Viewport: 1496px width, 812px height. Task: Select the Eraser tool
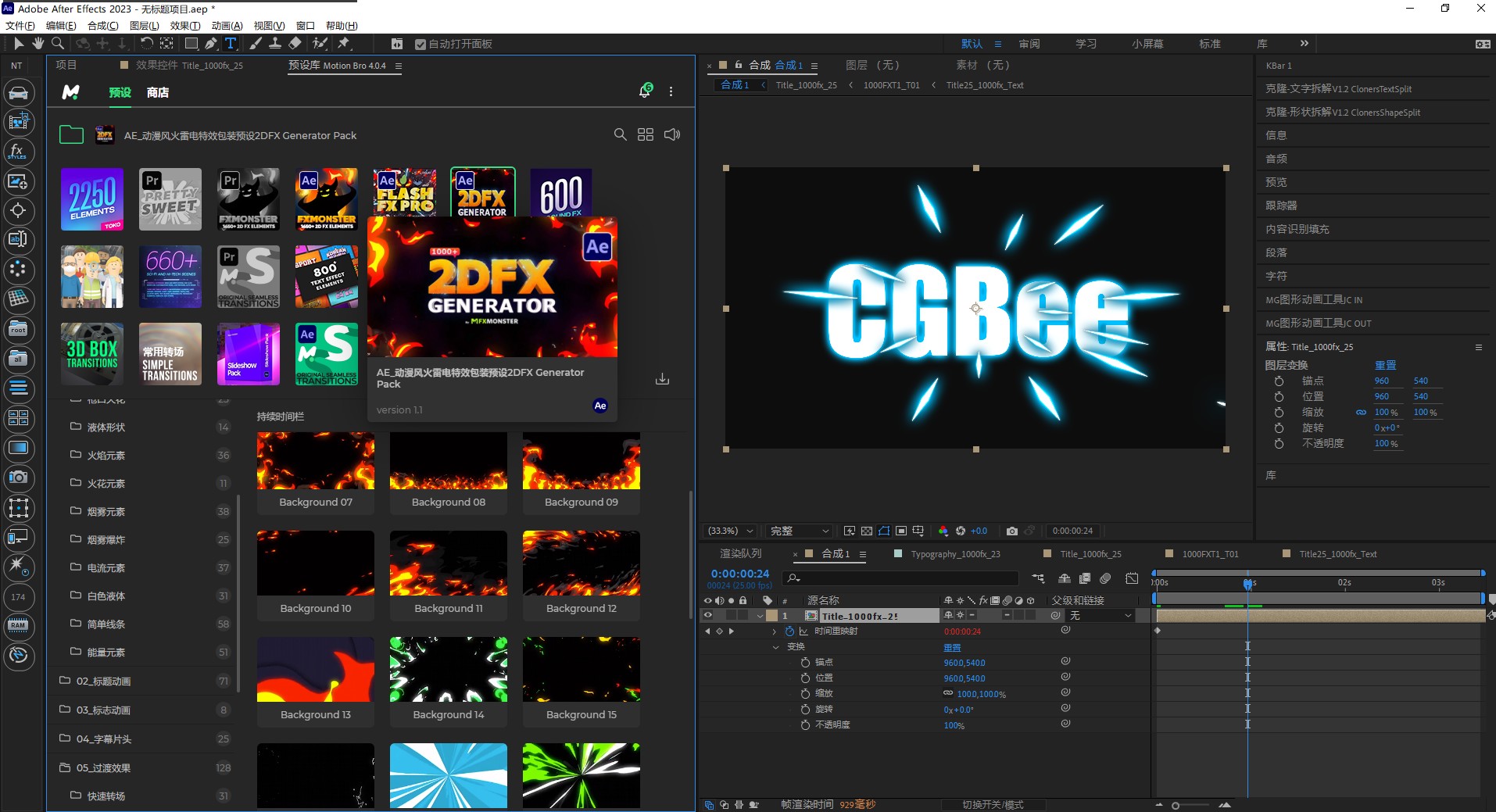click(x=295, y=44)
